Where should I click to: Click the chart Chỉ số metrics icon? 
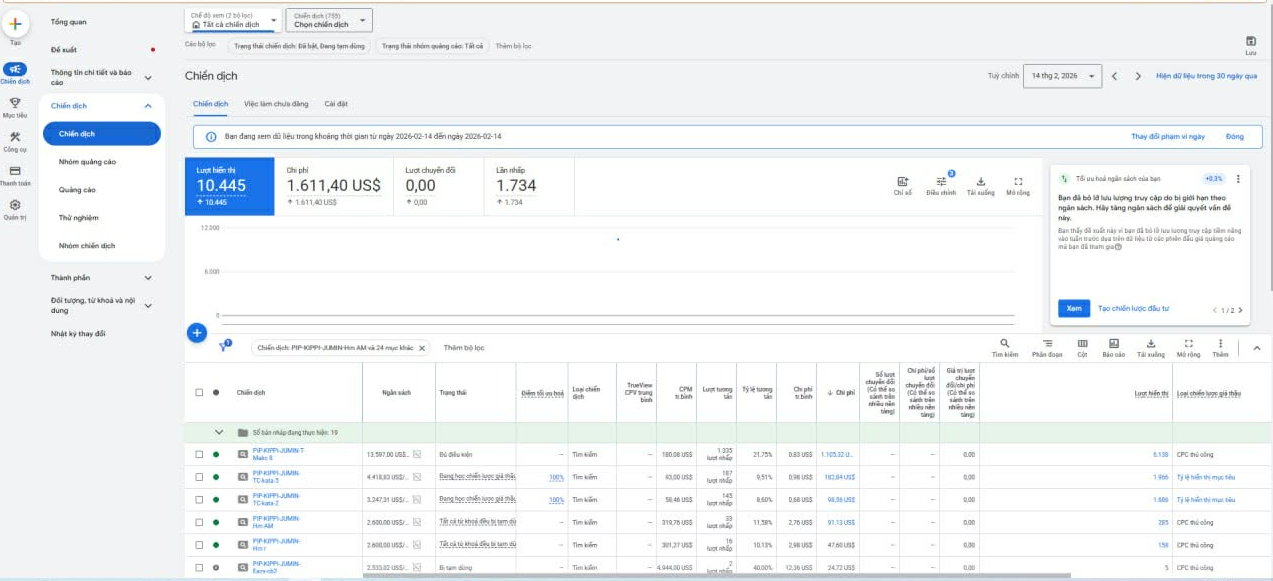903,182
